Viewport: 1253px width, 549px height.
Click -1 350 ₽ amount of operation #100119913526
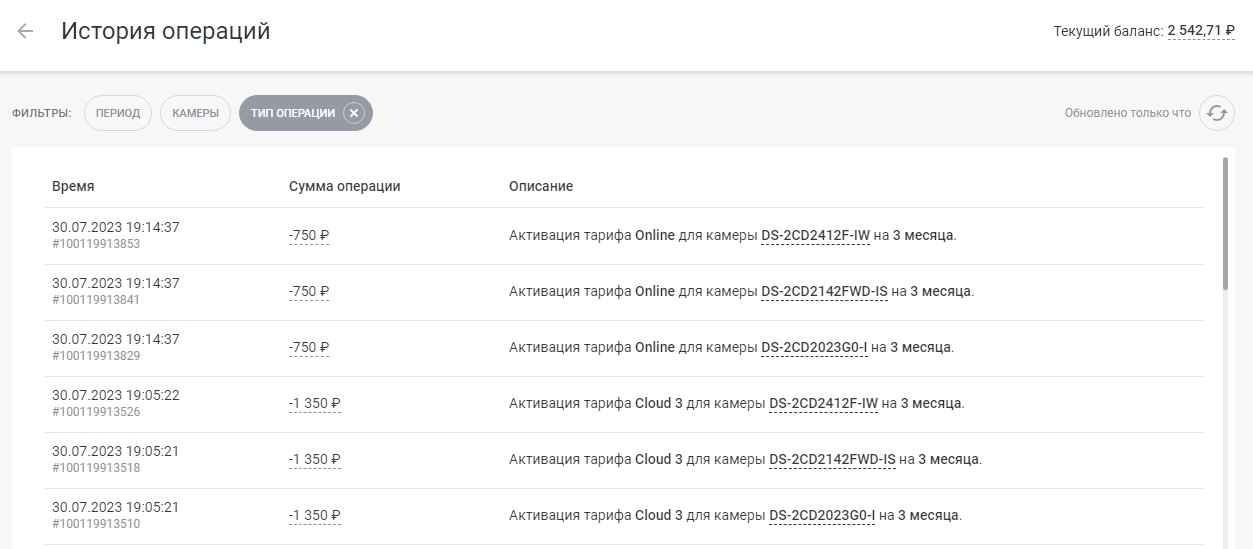click(x=315, y=404)
